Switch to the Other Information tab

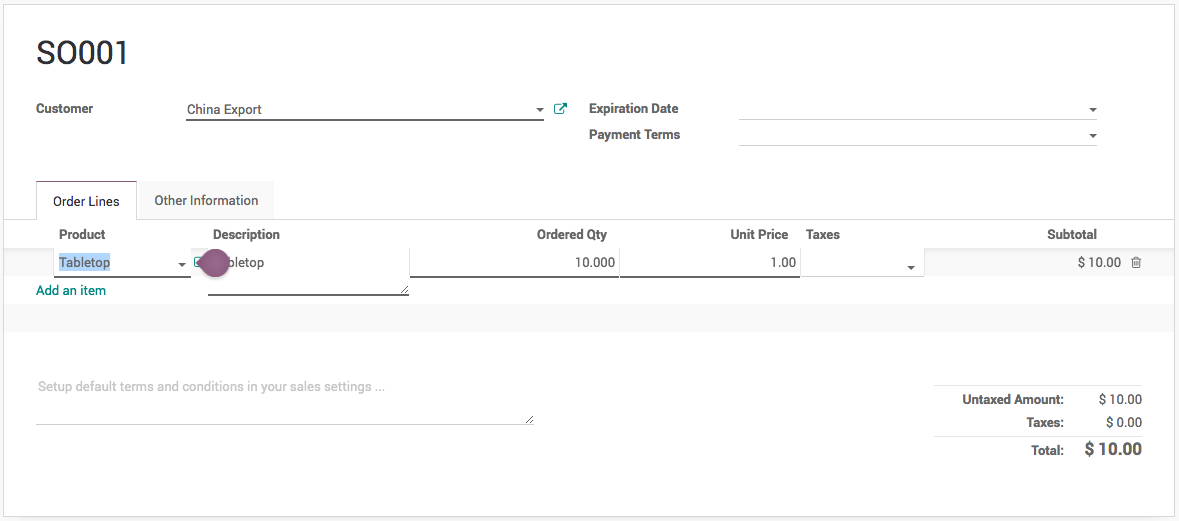point(206,201)
